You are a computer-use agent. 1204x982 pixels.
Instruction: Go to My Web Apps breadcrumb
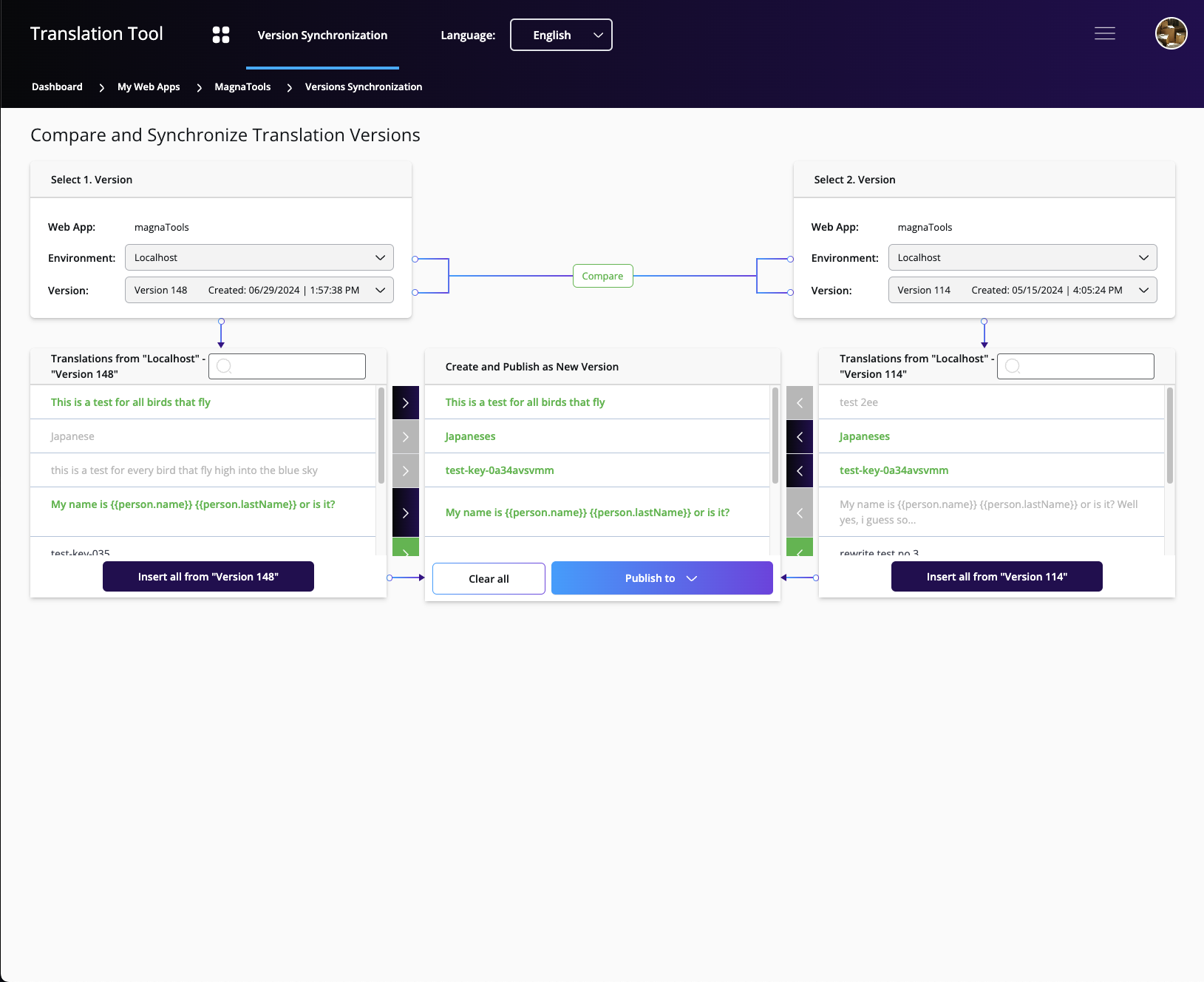pos(149,87)
